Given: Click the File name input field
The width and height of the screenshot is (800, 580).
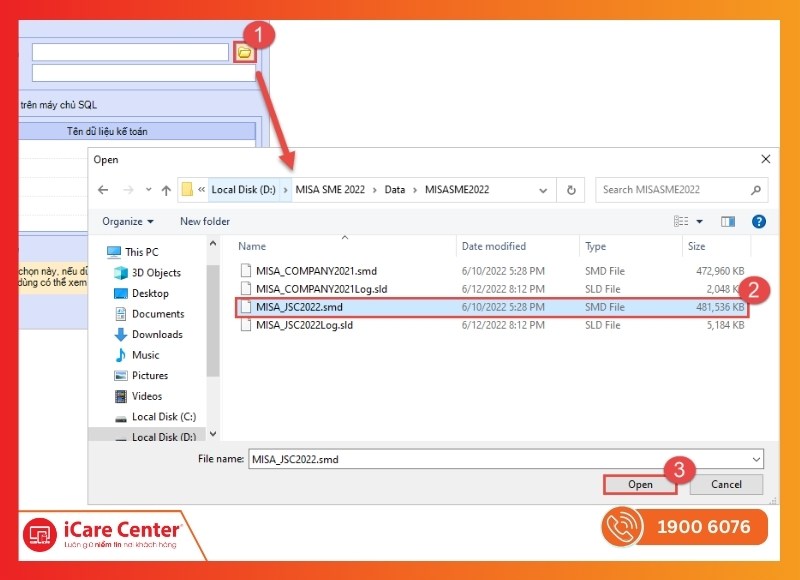Looking at the screenshot, I should (x=499, y=459).
